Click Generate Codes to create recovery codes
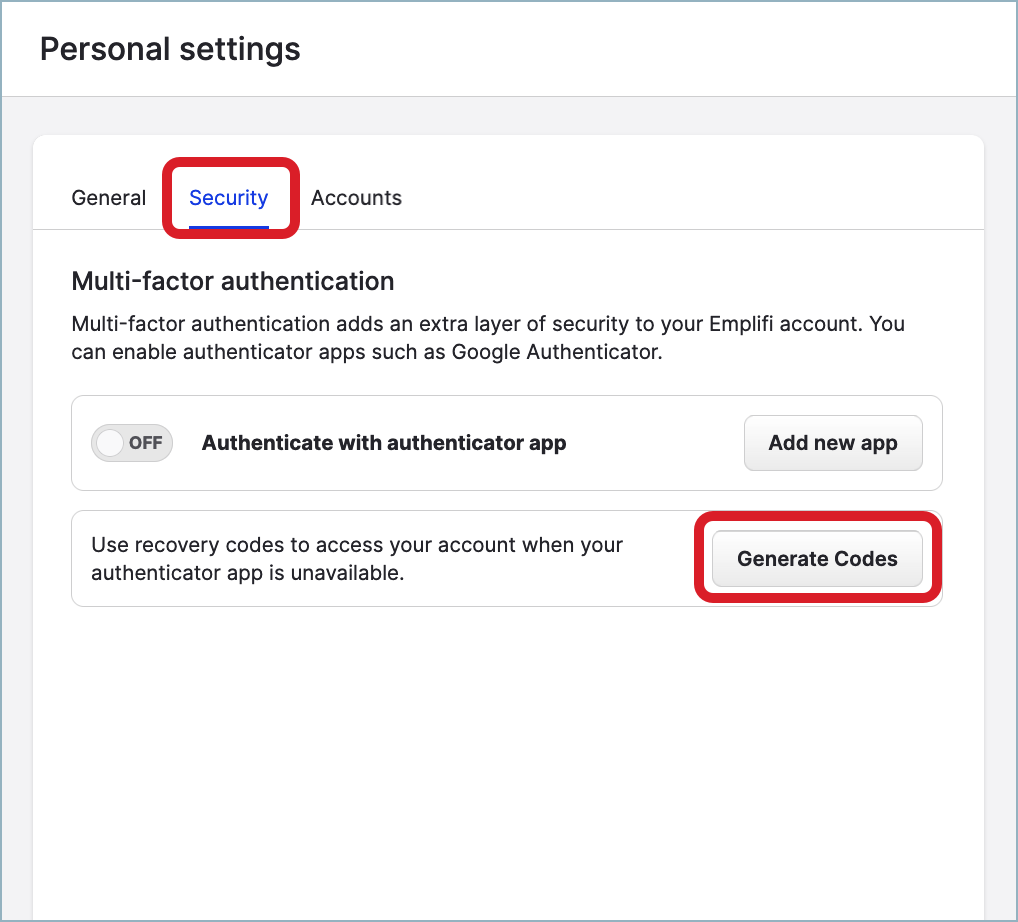 (816, 559)
